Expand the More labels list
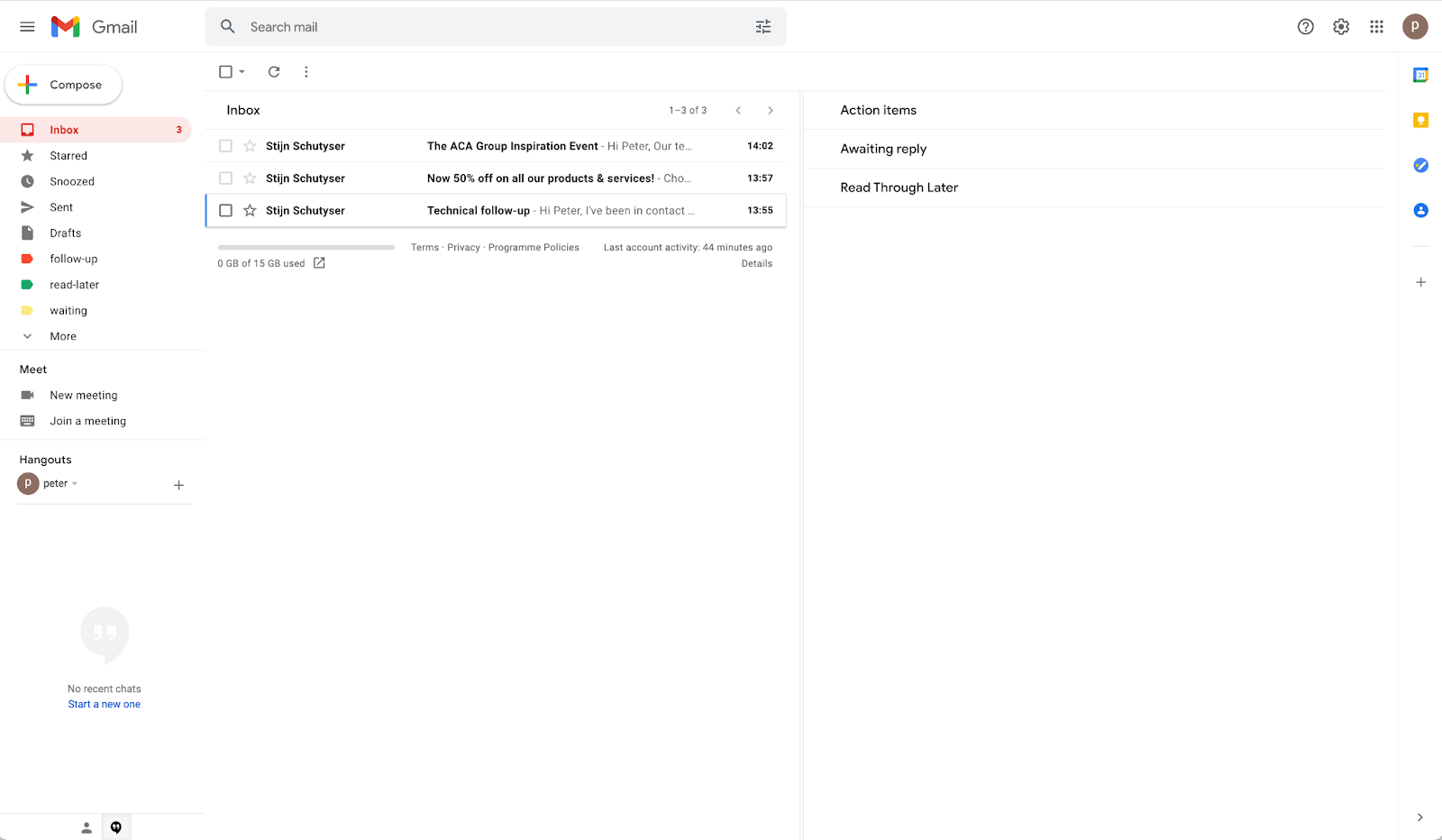This screenshot has height=840, width=1442. [x=62, y=336]
